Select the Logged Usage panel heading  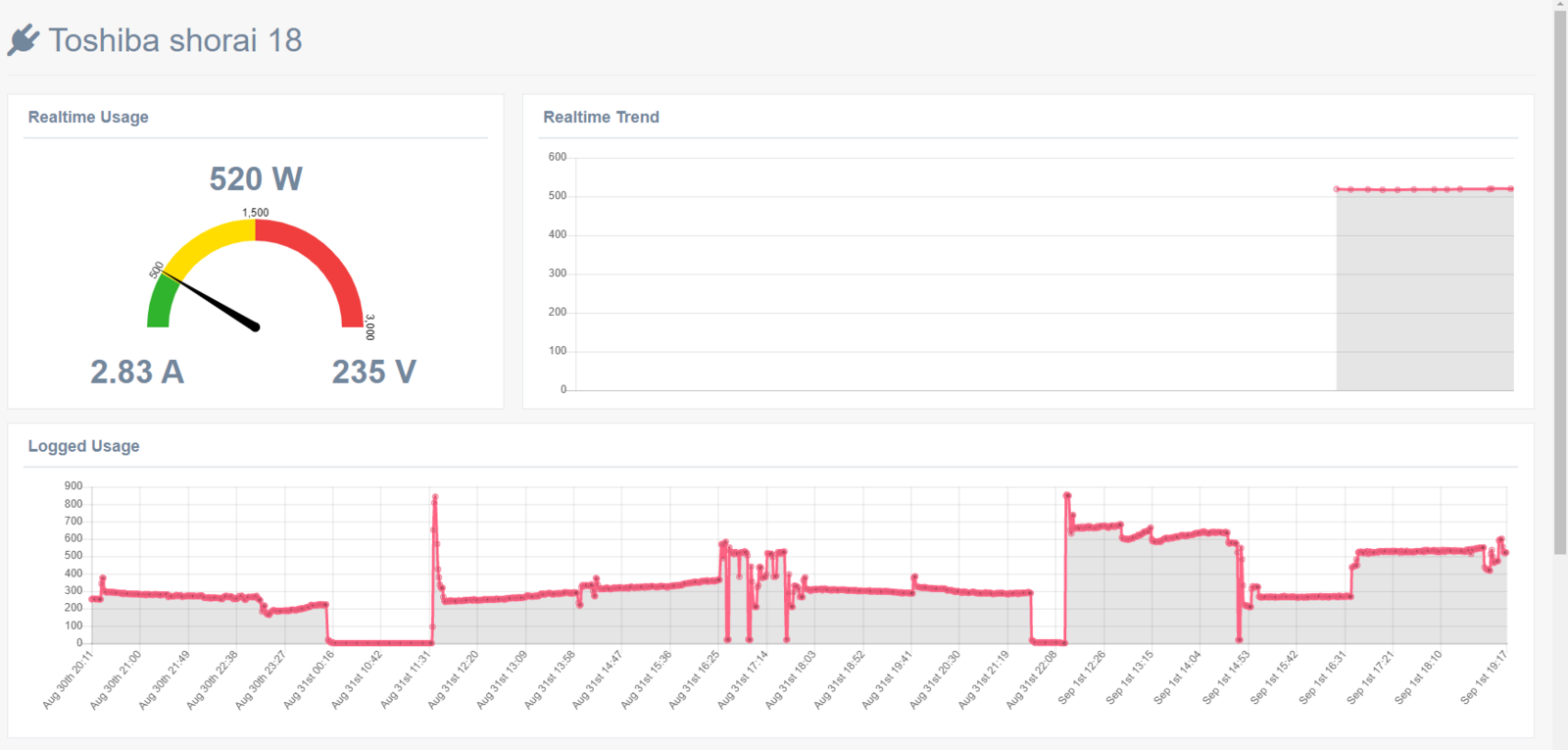pyautogui.click(x=83, y=446)
